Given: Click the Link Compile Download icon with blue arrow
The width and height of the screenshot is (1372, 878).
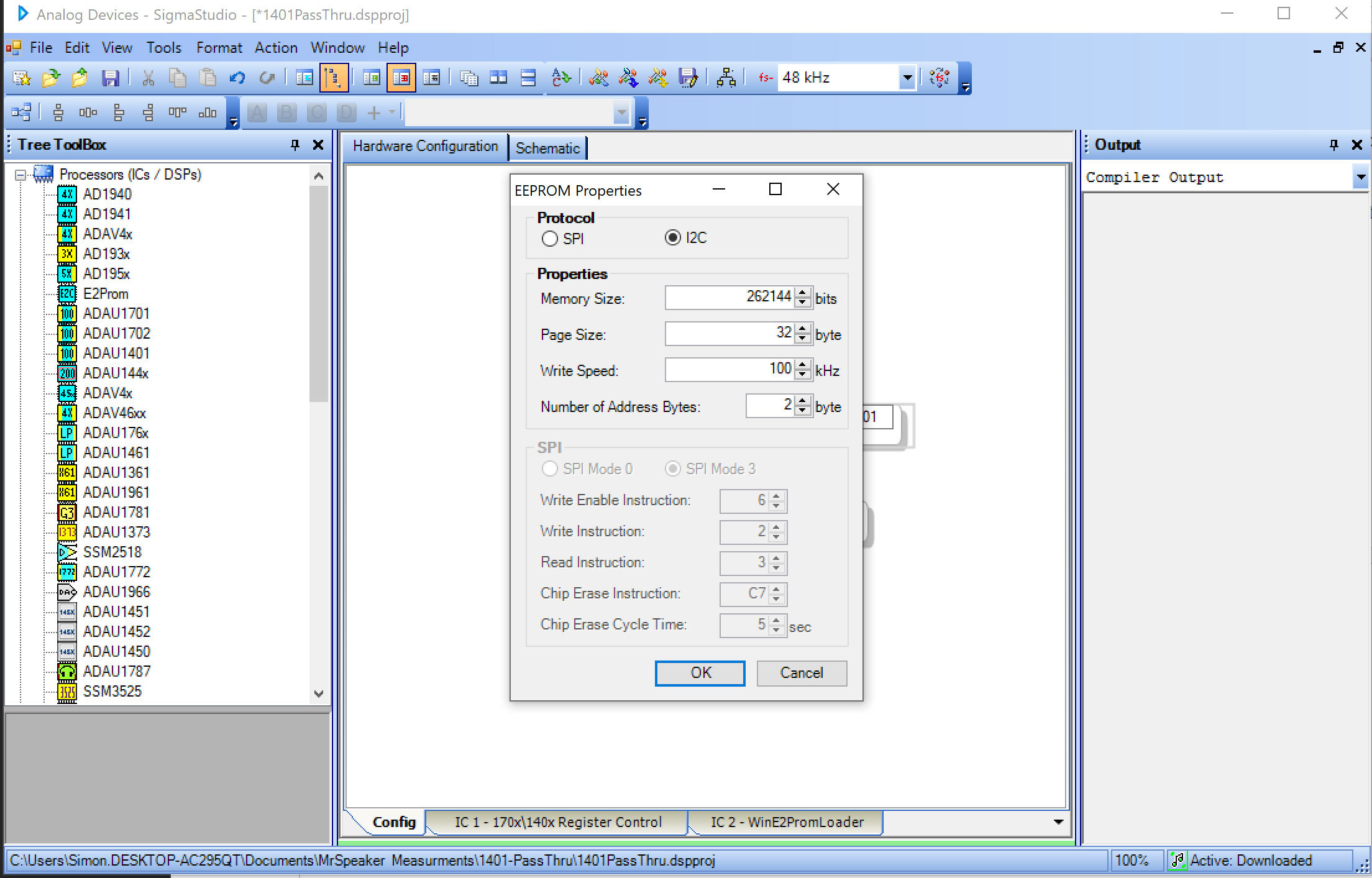Looking at the screenshot, I should [x=628, y=78].
